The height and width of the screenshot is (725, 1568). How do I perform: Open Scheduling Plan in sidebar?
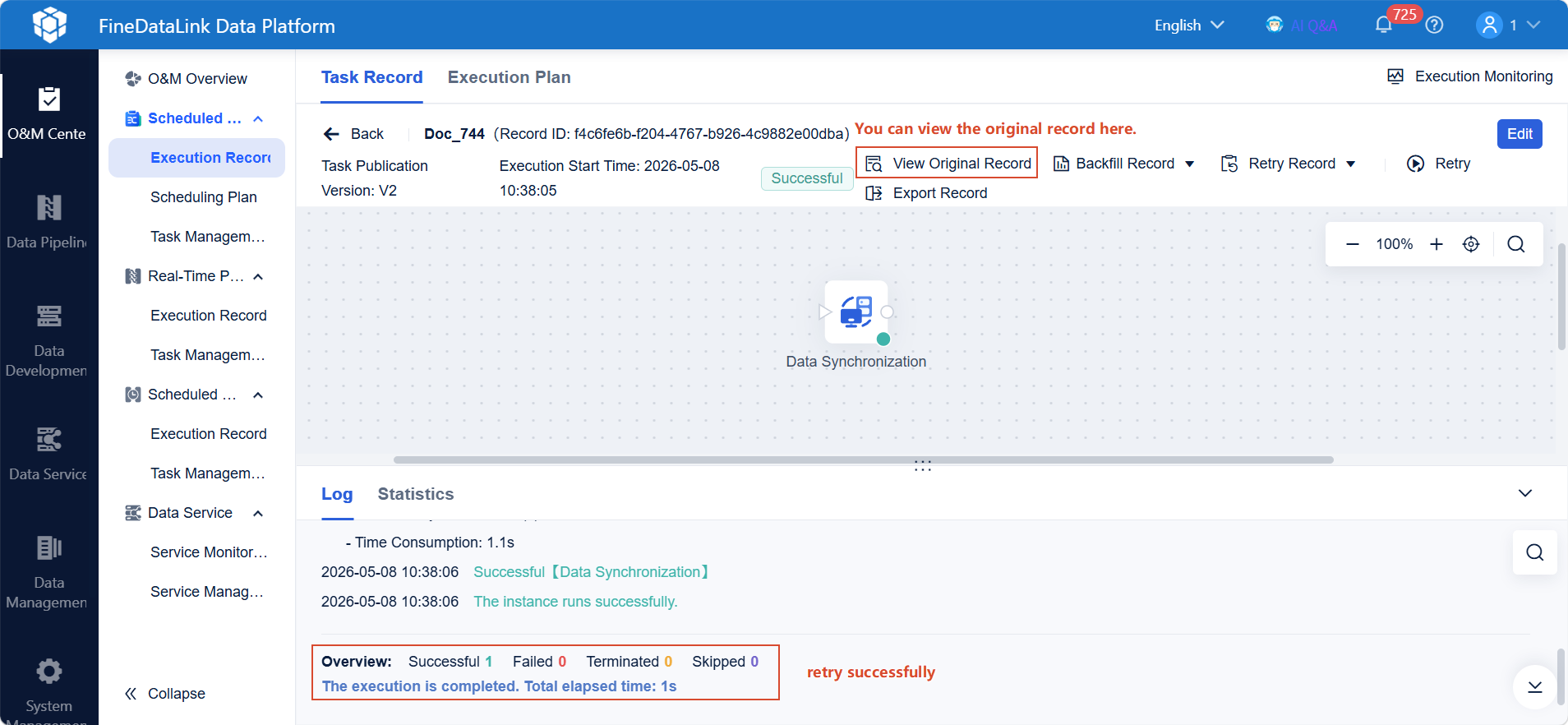click(204, 197)
